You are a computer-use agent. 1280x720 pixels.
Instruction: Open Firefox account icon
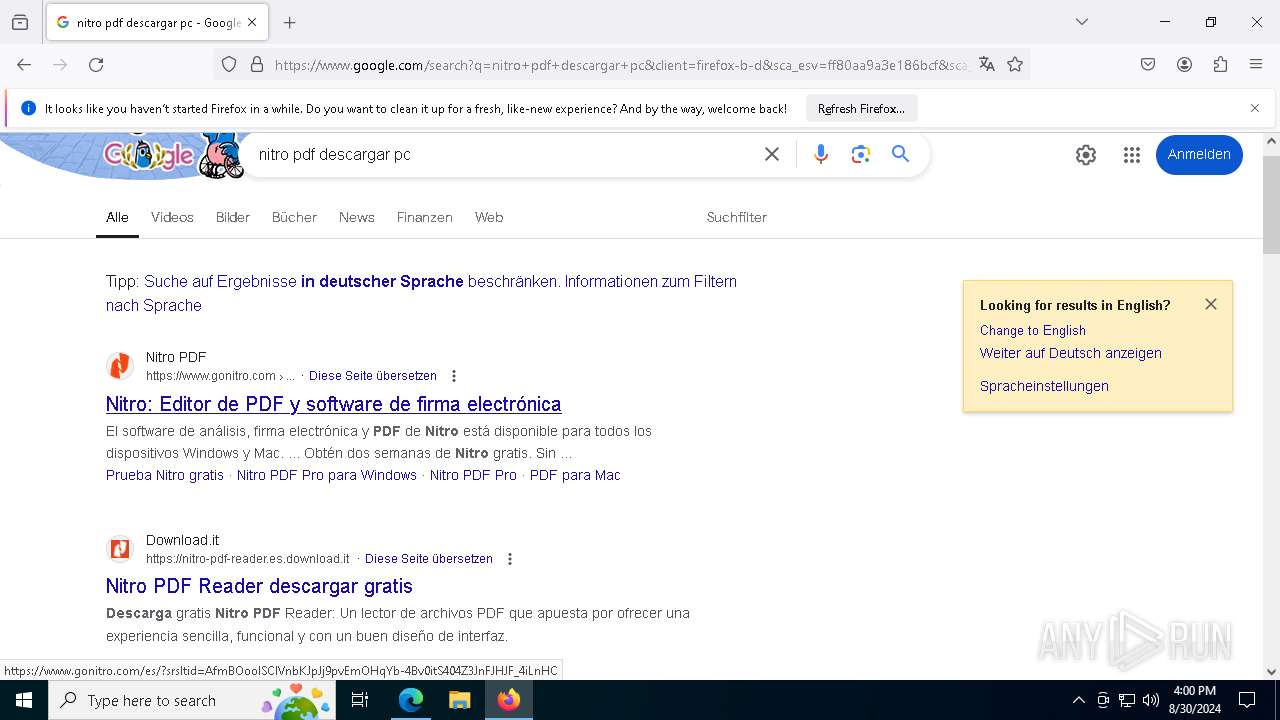pos(1184,65)
